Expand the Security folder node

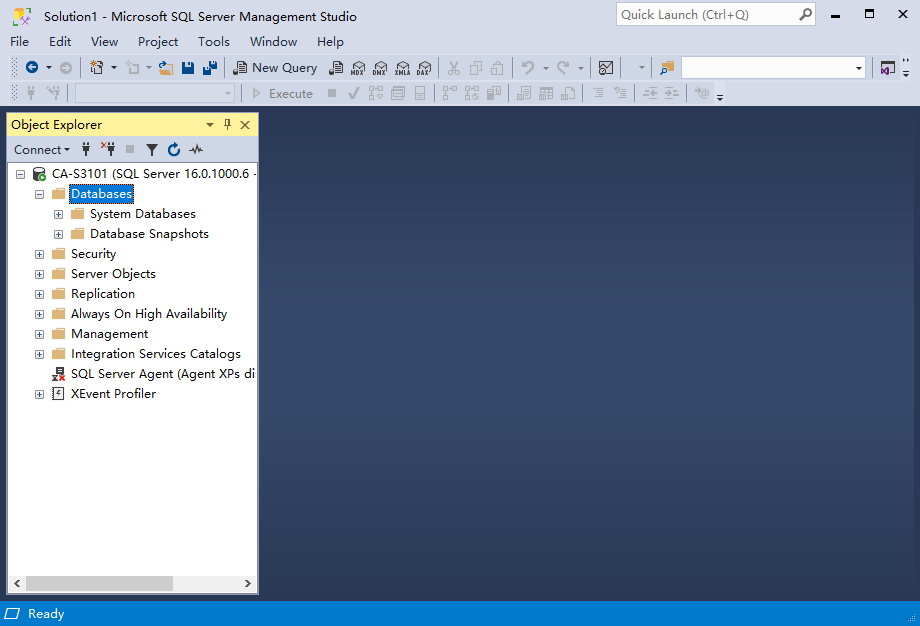[40, 254]
